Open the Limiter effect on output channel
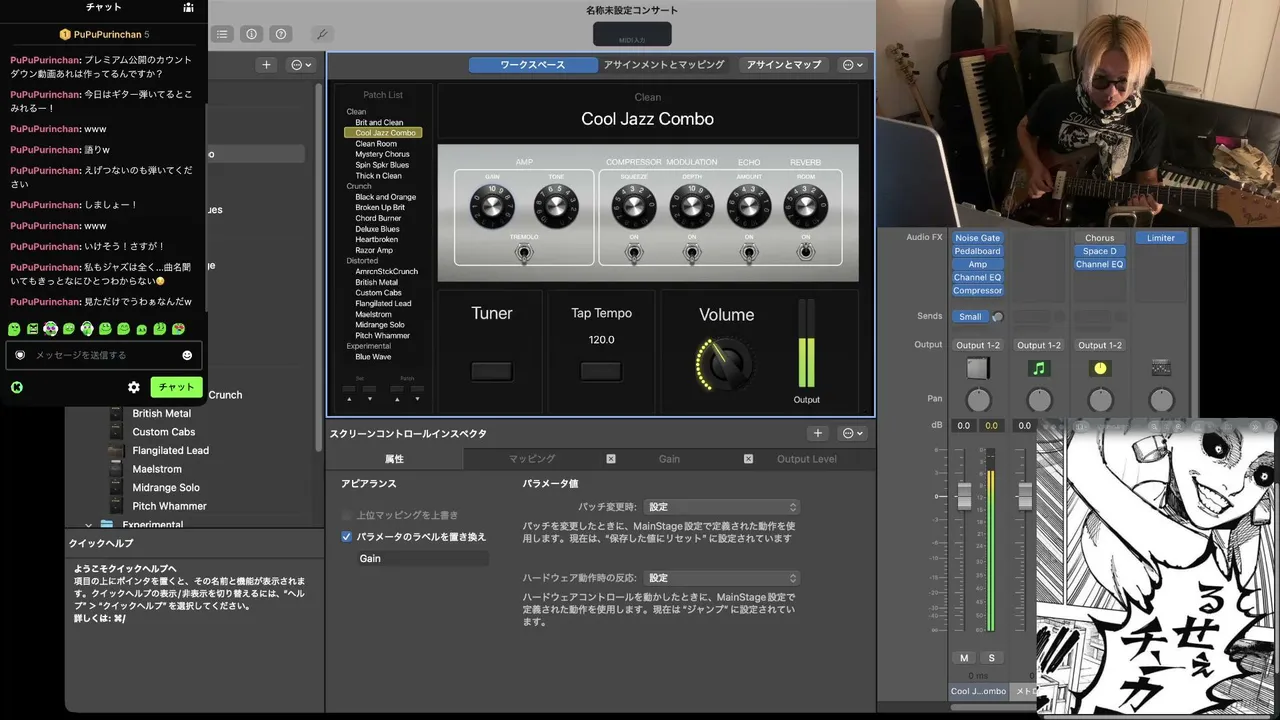 coord(1161,238)
